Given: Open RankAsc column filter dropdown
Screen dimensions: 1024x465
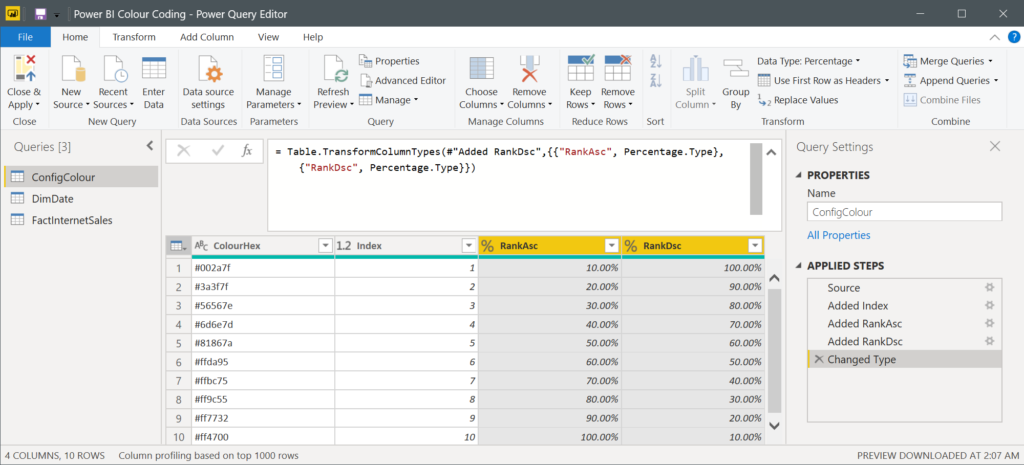Looking at the screenshot, I should pos(612,246).
